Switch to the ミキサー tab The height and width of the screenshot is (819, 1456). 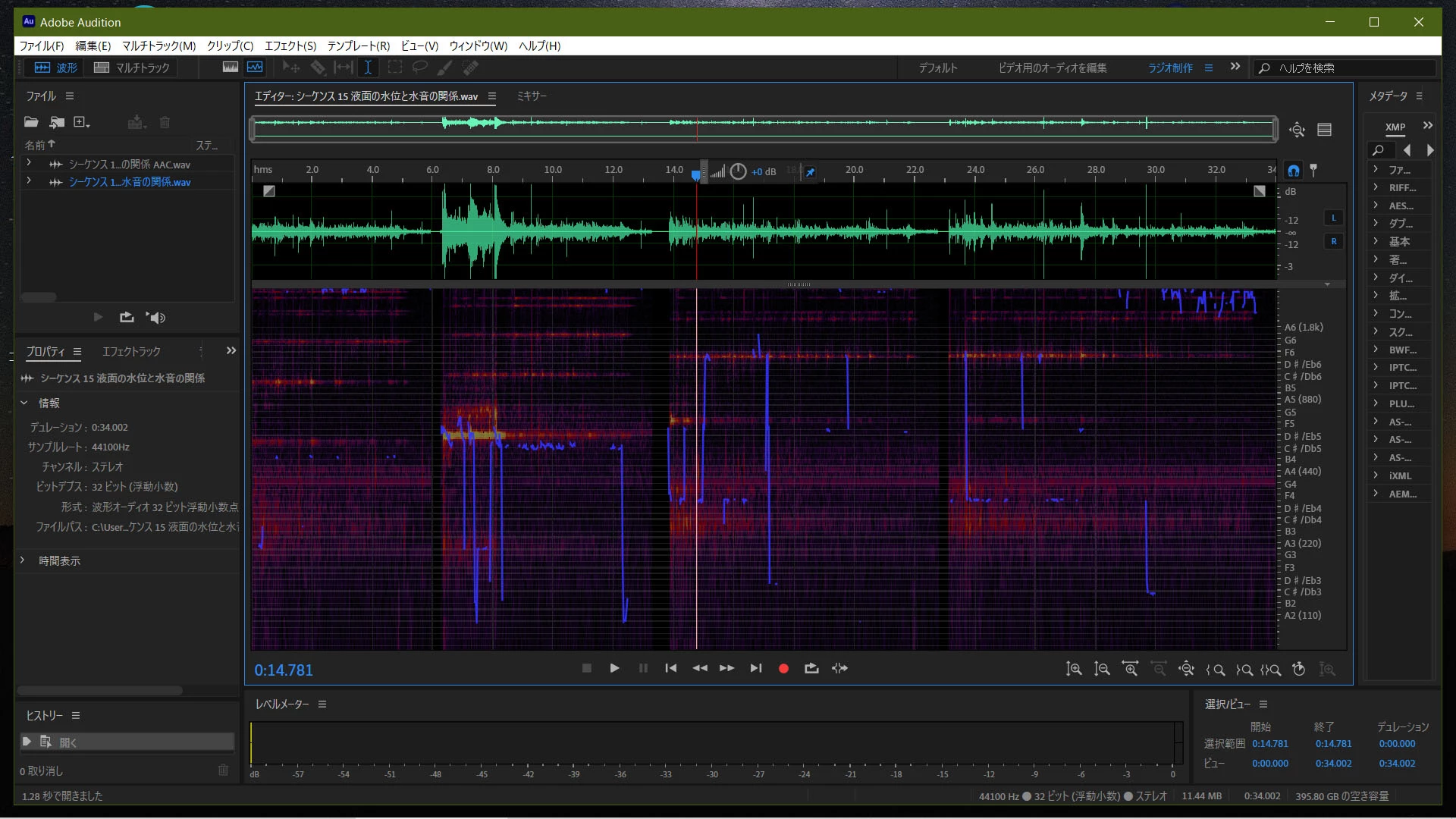click(531, 96)
